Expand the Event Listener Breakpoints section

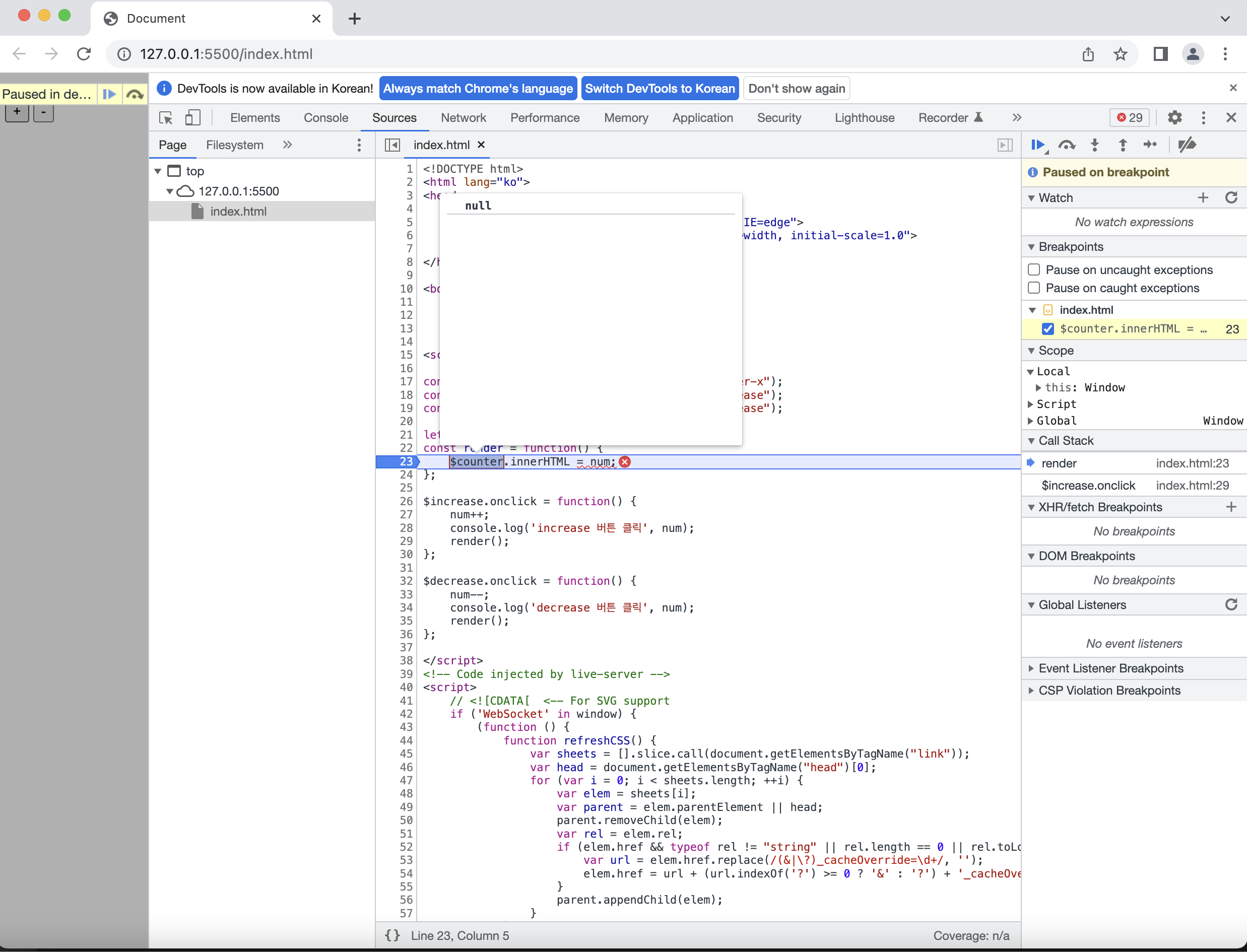(1110, 669)
